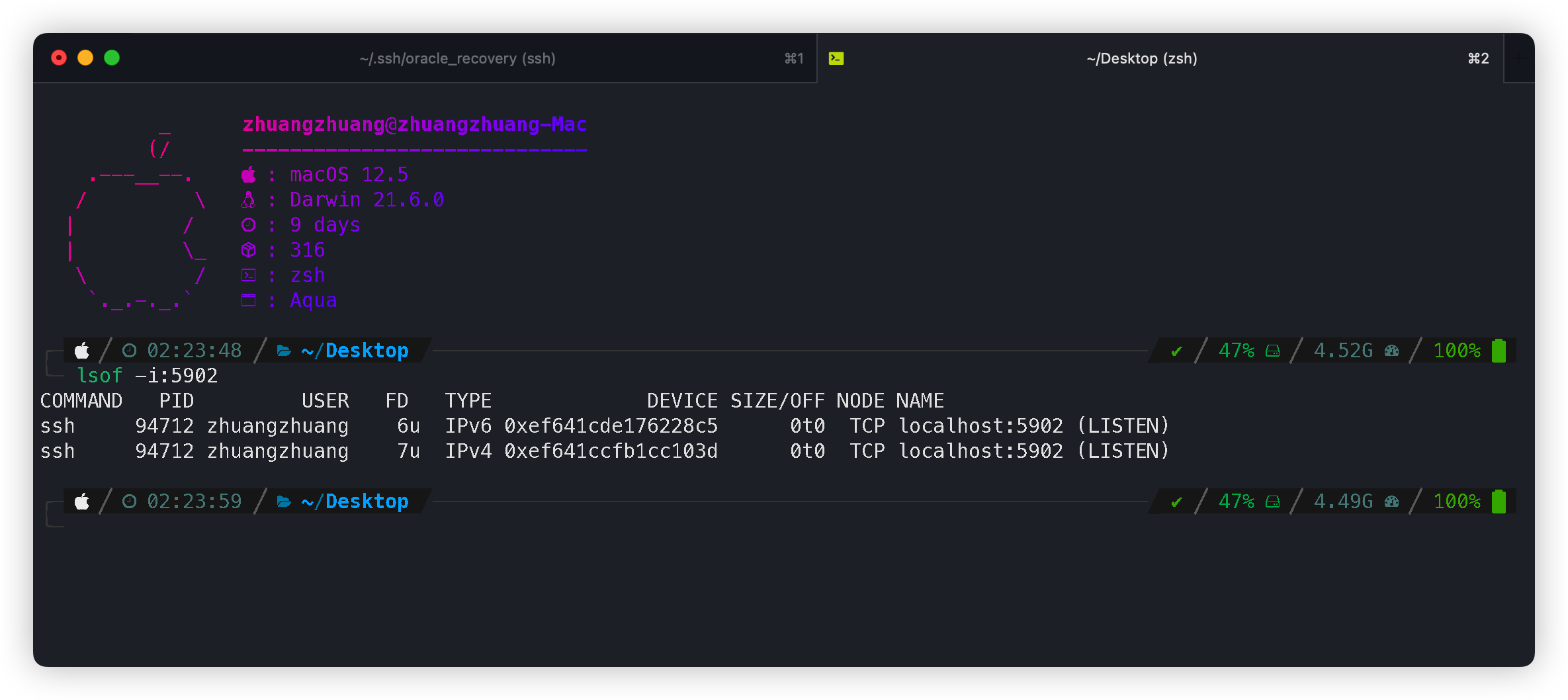Click the battery icon in the 4.52G prompt line
This screenshot has width=1568, height=700.
point(1499,351)
